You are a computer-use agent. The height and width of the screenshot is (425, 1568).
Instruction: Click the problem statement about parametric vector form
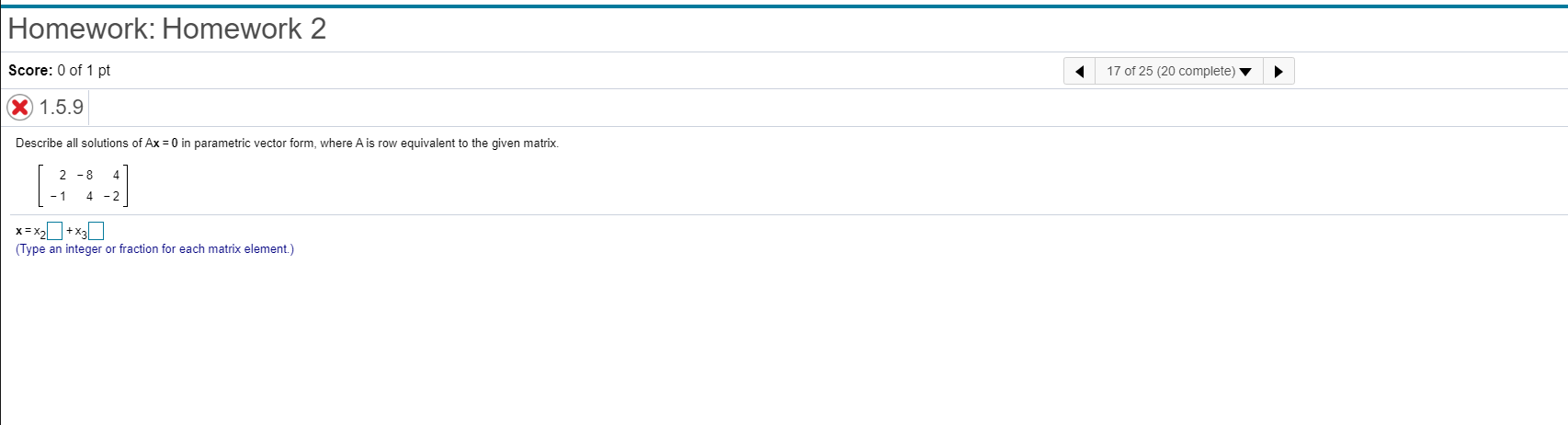coord(287,143)
